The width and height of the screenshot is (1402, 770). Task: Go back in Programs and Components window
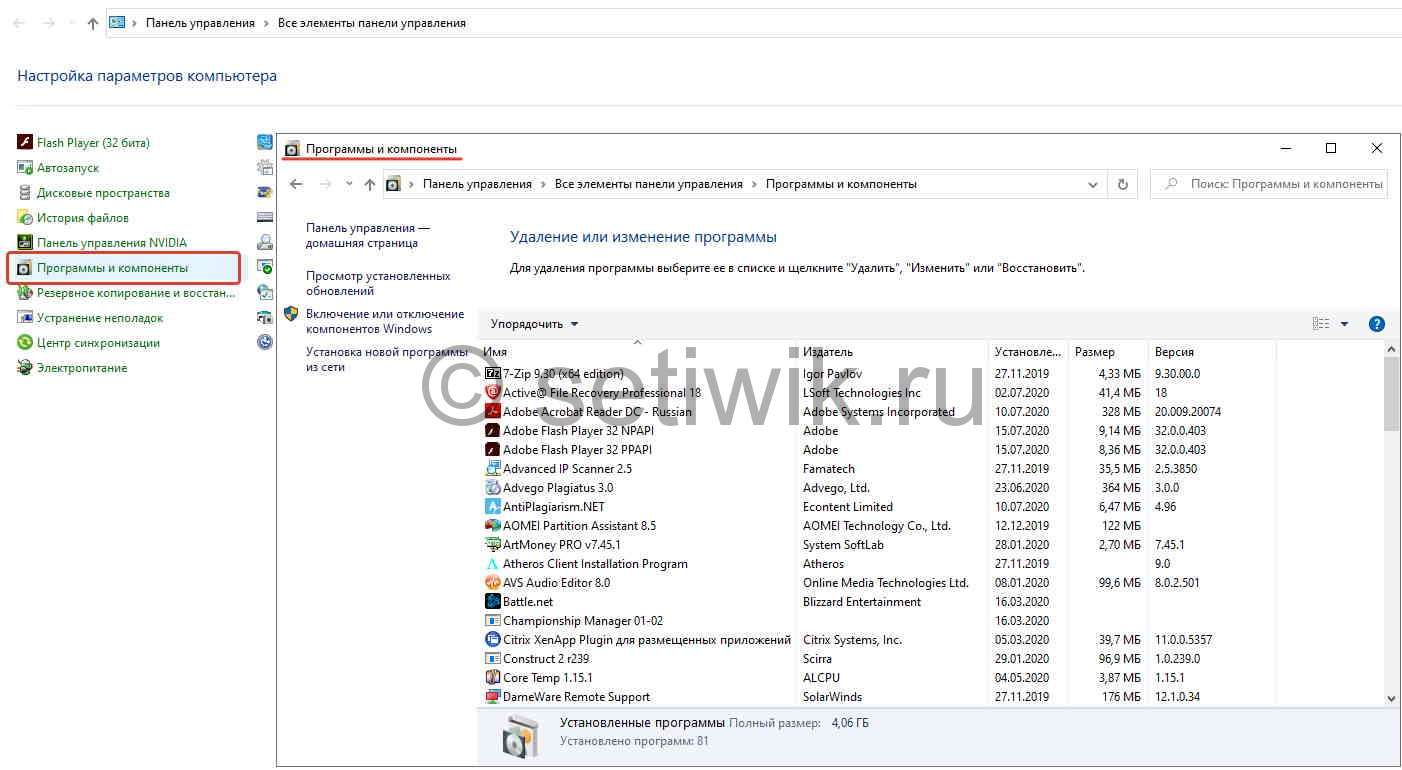296,184
